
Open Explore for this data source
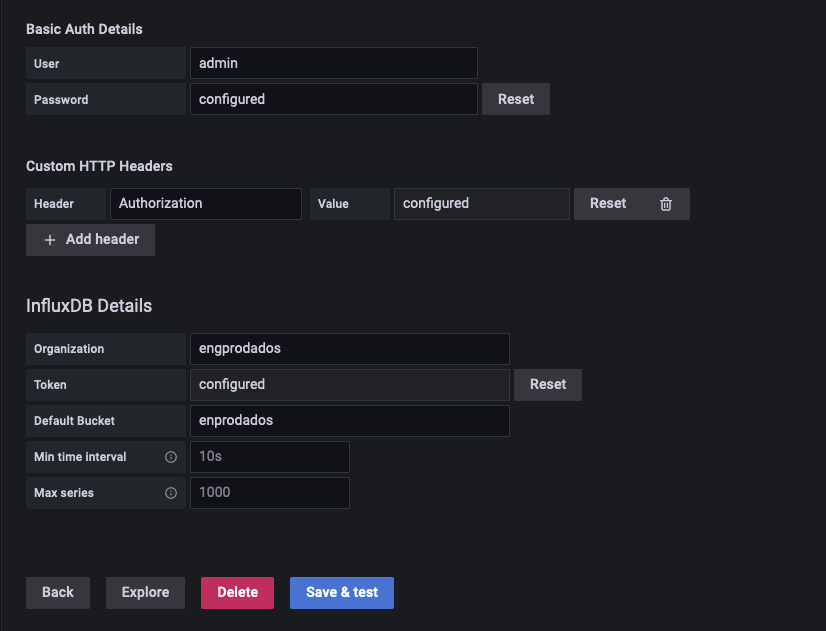(145, 593)
